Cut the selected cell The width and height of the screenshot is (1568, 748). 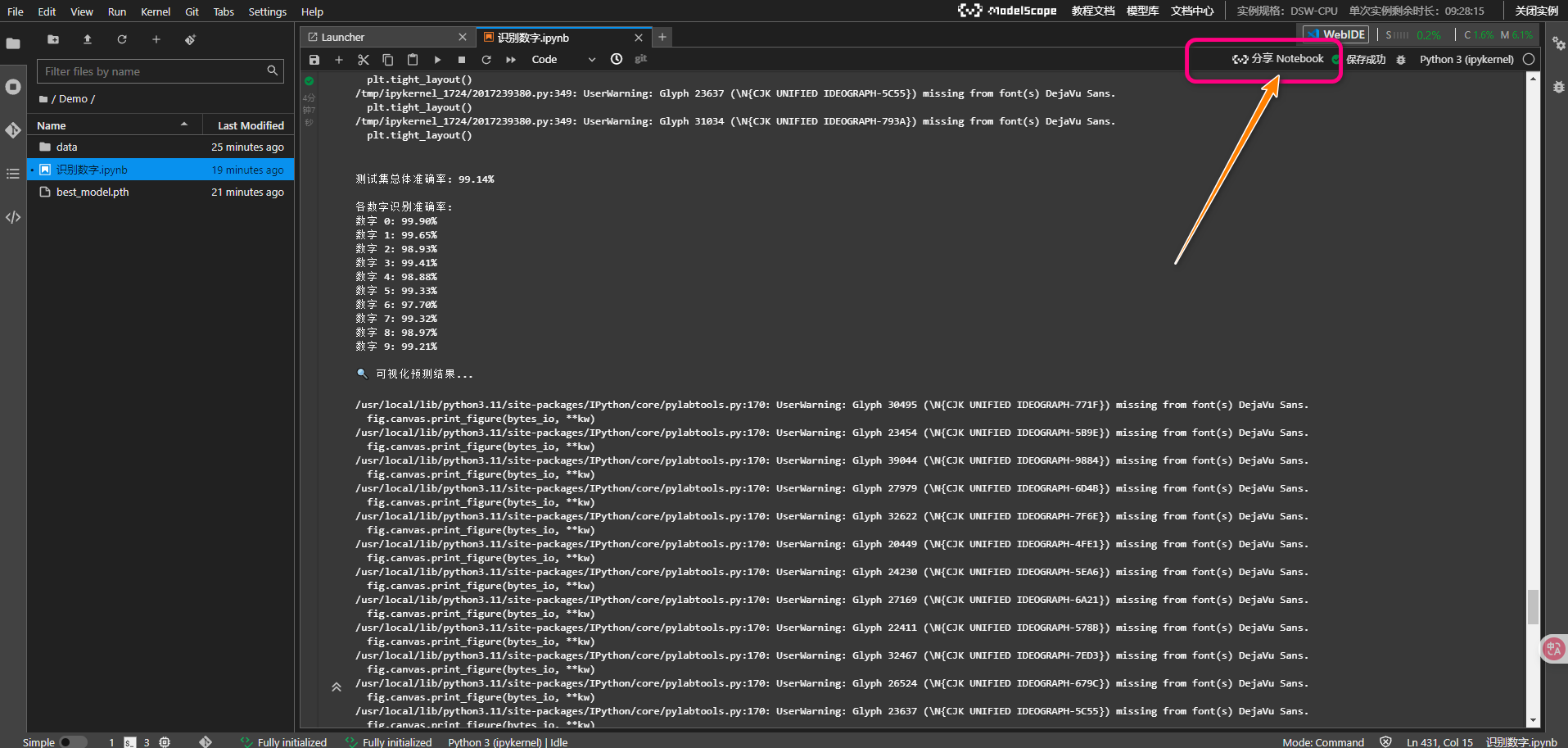click(364, 60)
